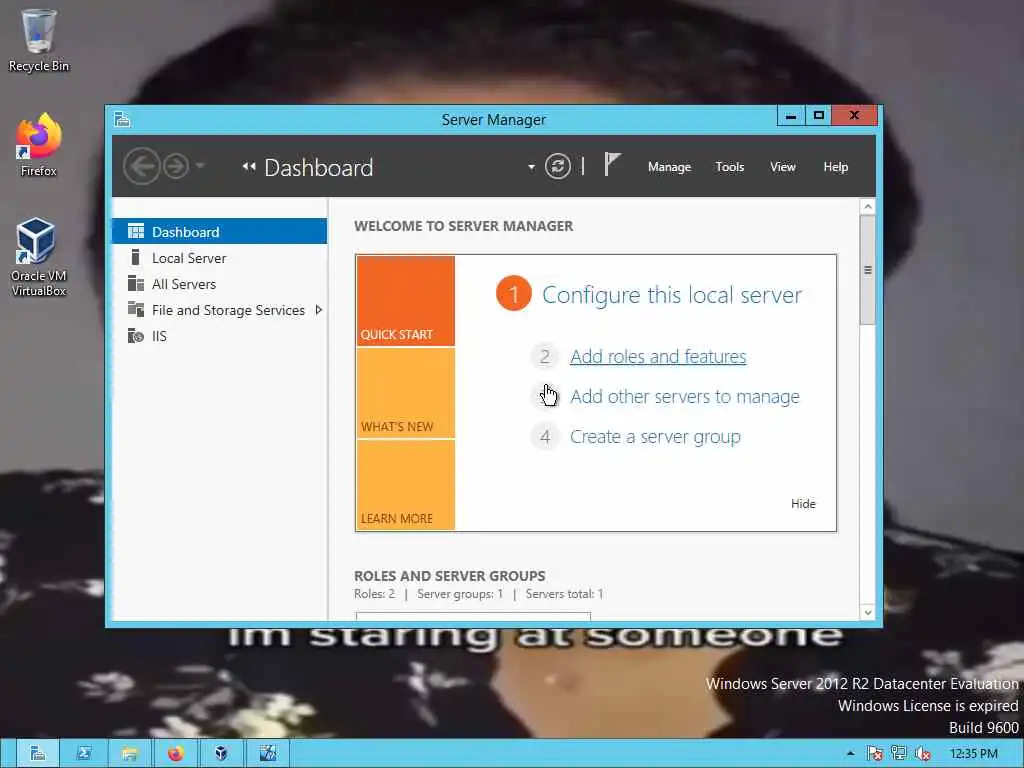Click the step 4 number circle
Viewport: 1024px width, 768px height.
click(545, 436)
